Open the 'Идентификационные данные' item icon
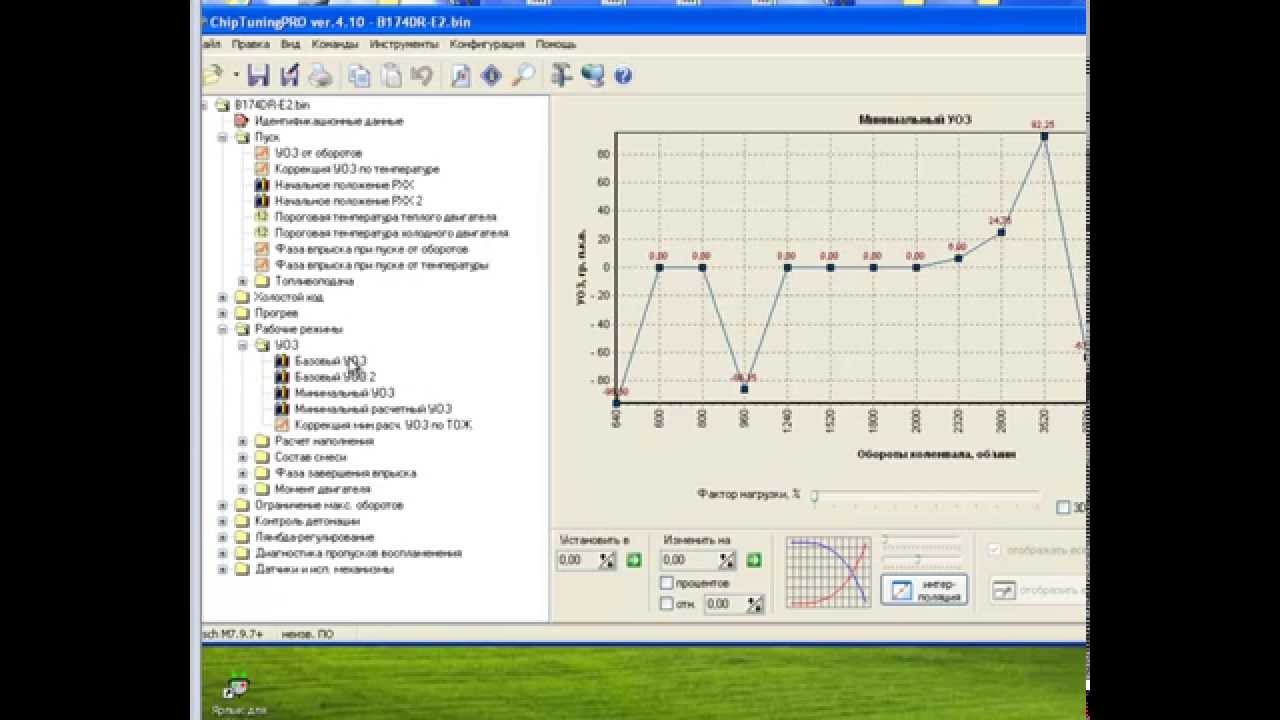Viewport: 1280px width, 720px height. coord(241,121)
